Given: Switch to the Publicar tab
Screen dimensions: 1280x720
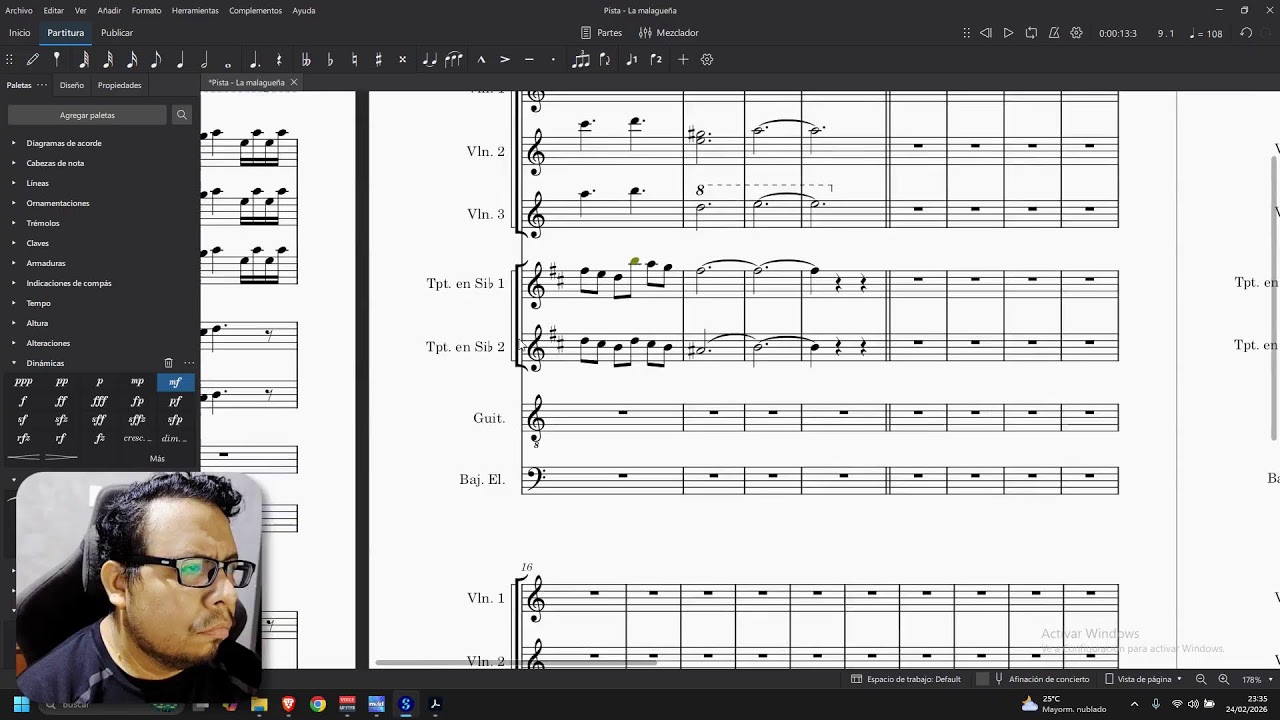Looking at the screenshot, I should tap(117, 33).
